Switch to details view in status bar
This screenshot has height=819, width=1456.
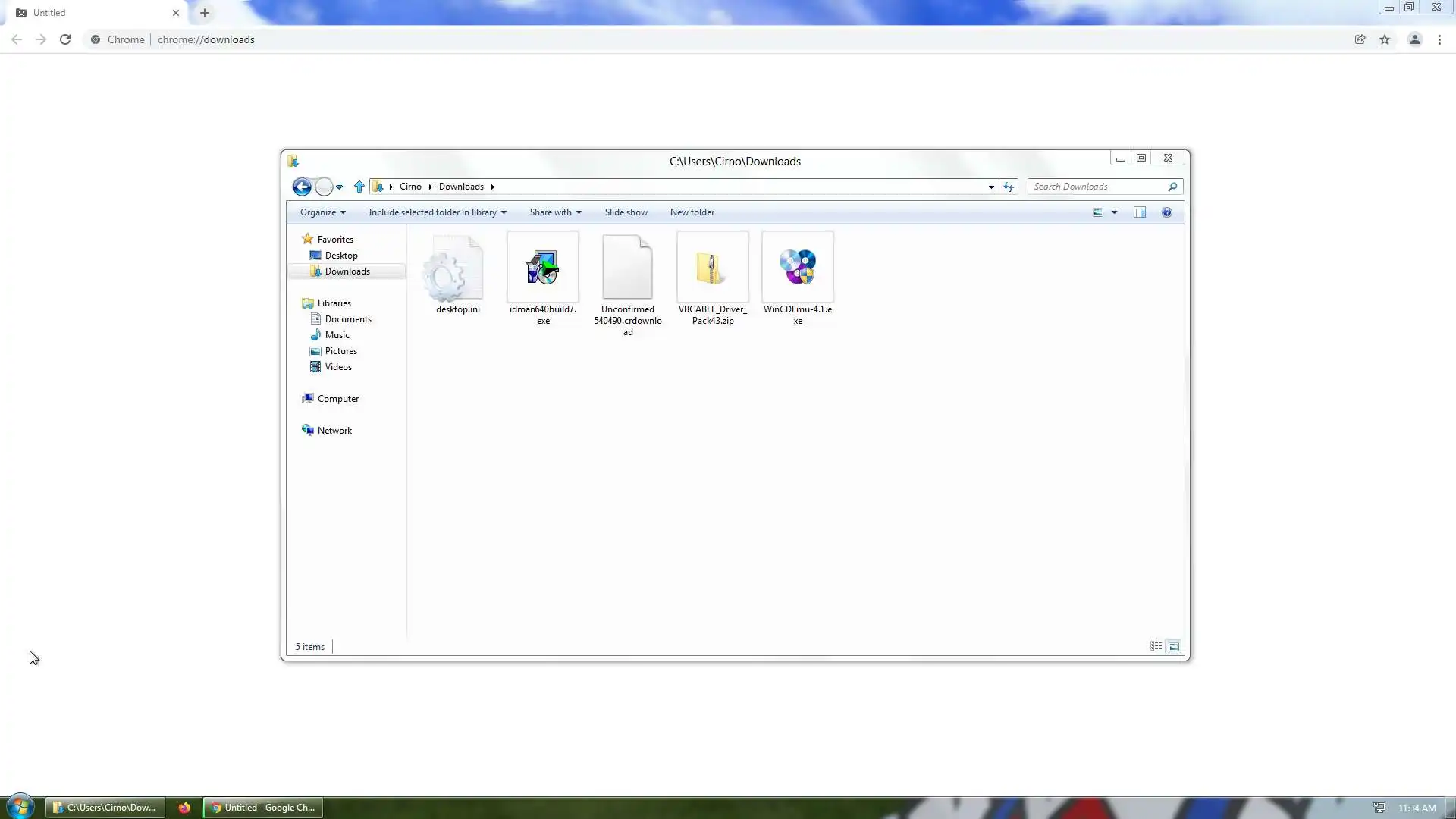1156,647
